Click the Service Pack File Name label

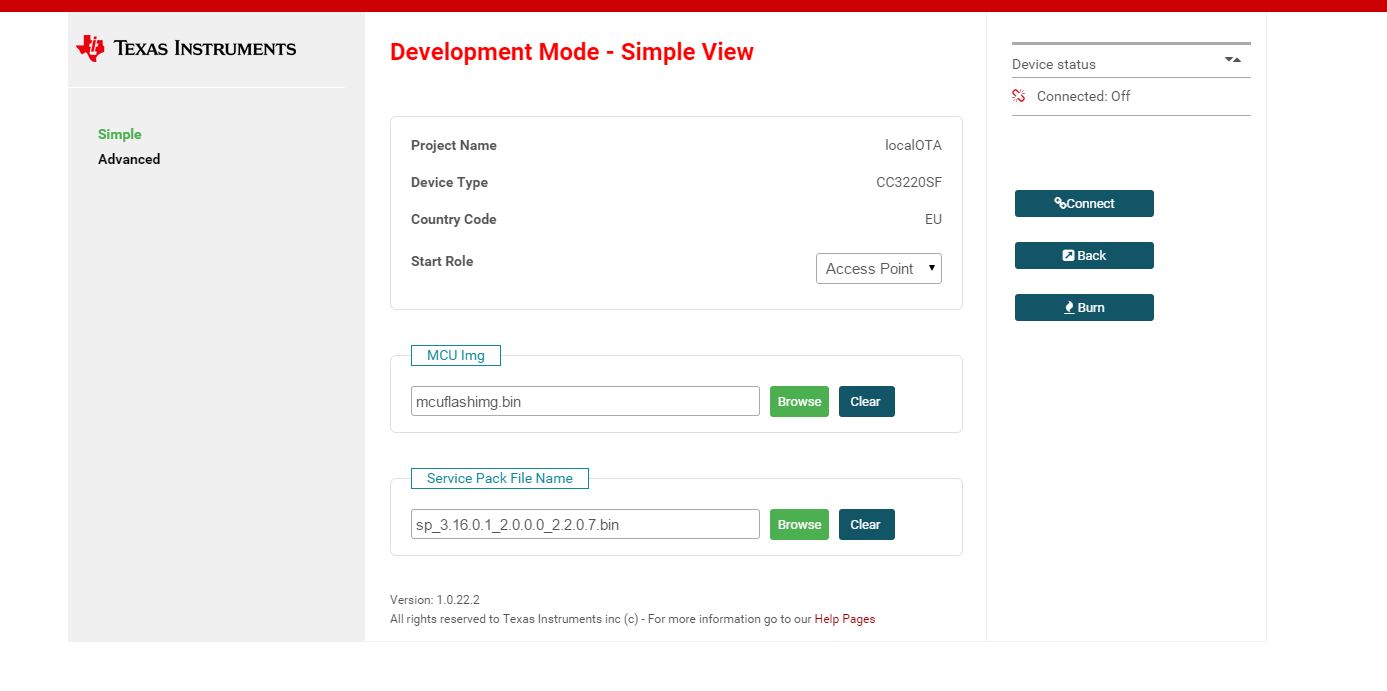500,478
